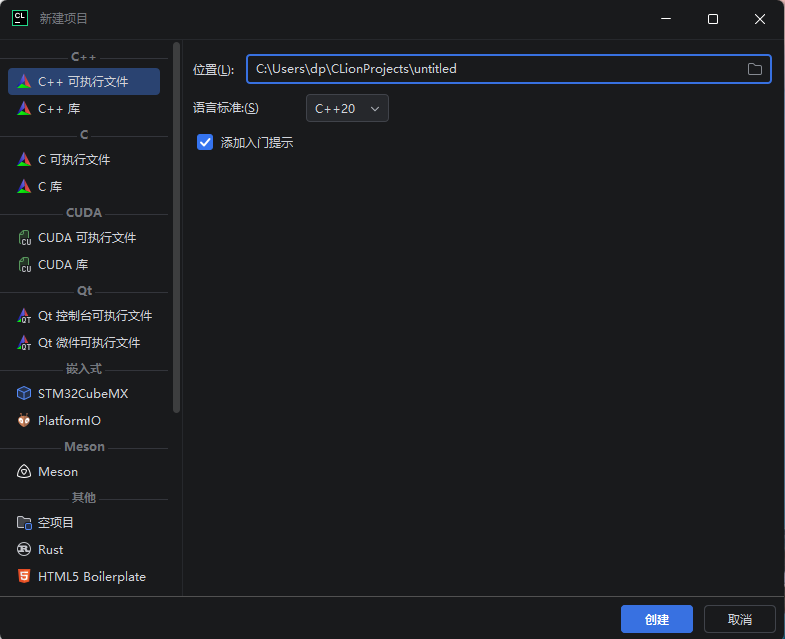Click the '语言标准:(S)' label
785x639 pixels.
click(226, 108)
